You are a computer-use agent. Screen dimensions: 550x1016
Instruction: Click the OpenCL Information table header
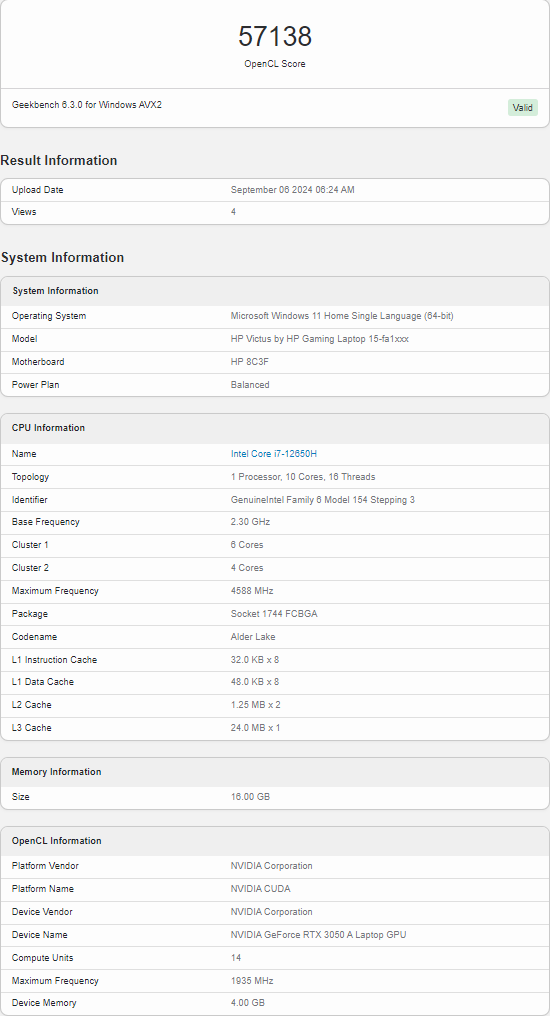coord(275,841)
